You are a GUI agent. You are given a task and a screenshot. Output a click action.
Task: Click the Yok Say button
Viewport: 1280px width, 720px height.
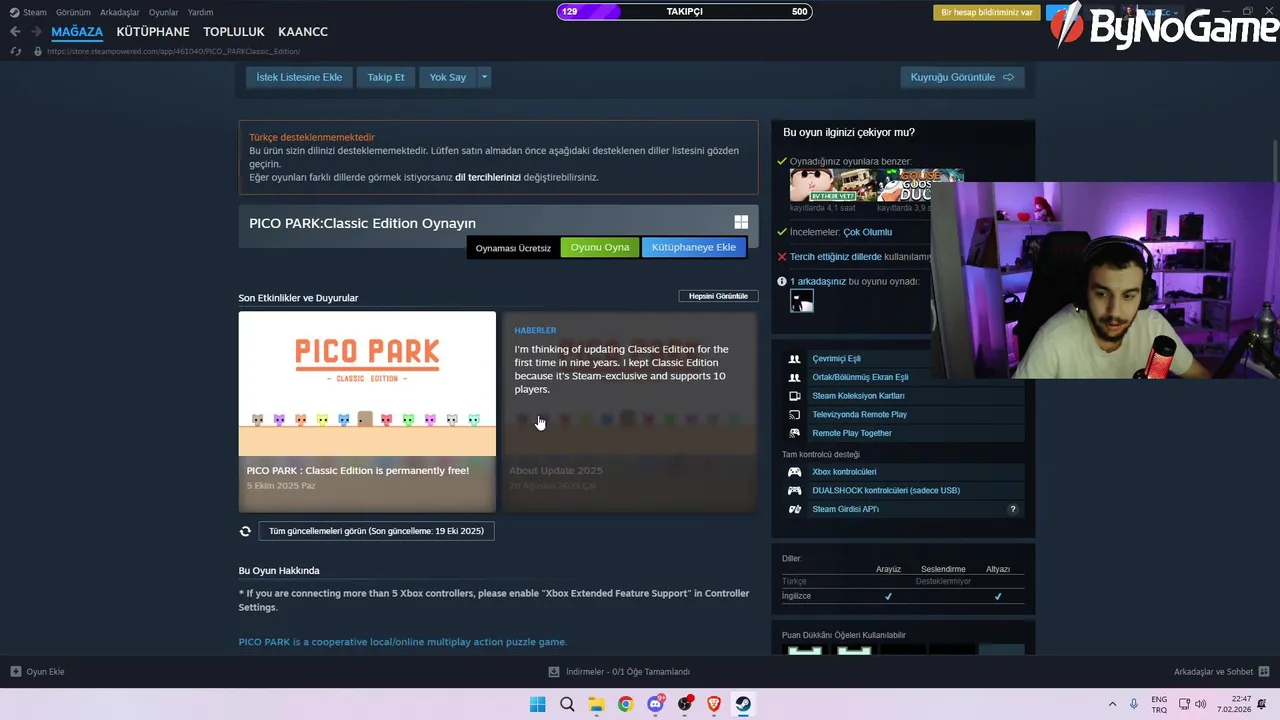(x=448, y=77)
